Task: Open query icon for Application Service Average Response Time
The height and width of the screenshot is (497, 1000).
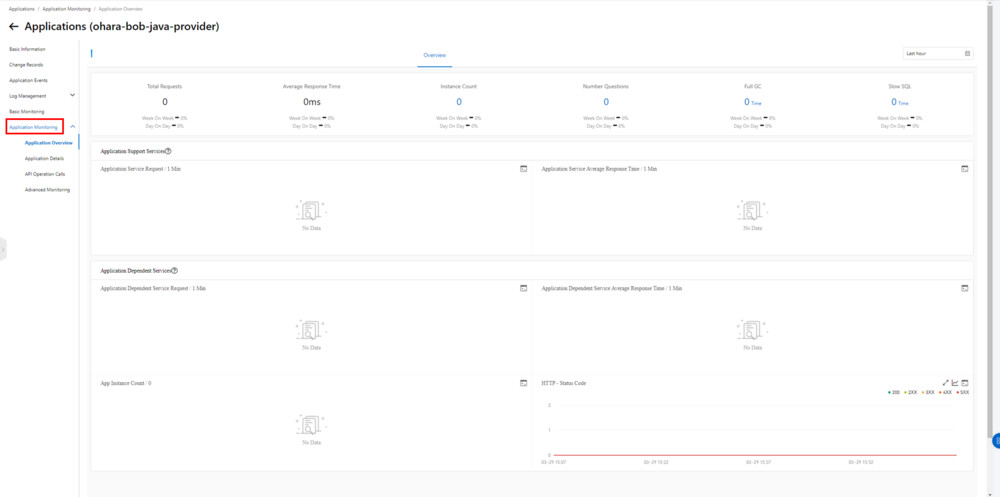Action: [965, 169]
